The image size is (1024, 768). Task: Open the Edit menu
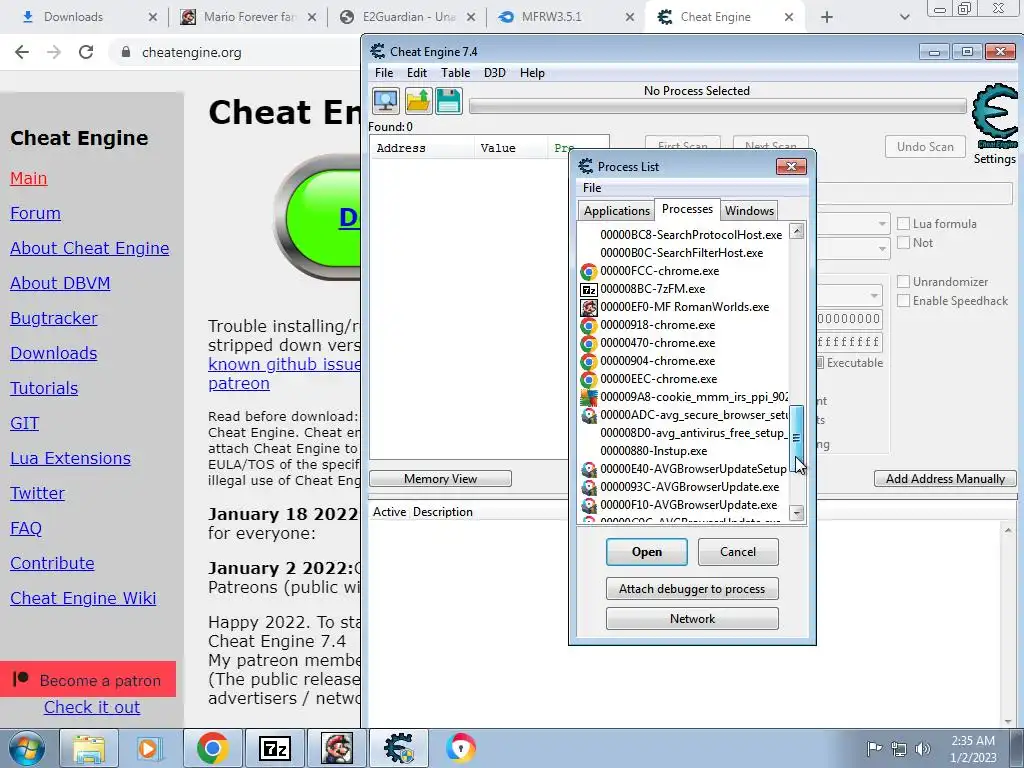pos(417,72)
